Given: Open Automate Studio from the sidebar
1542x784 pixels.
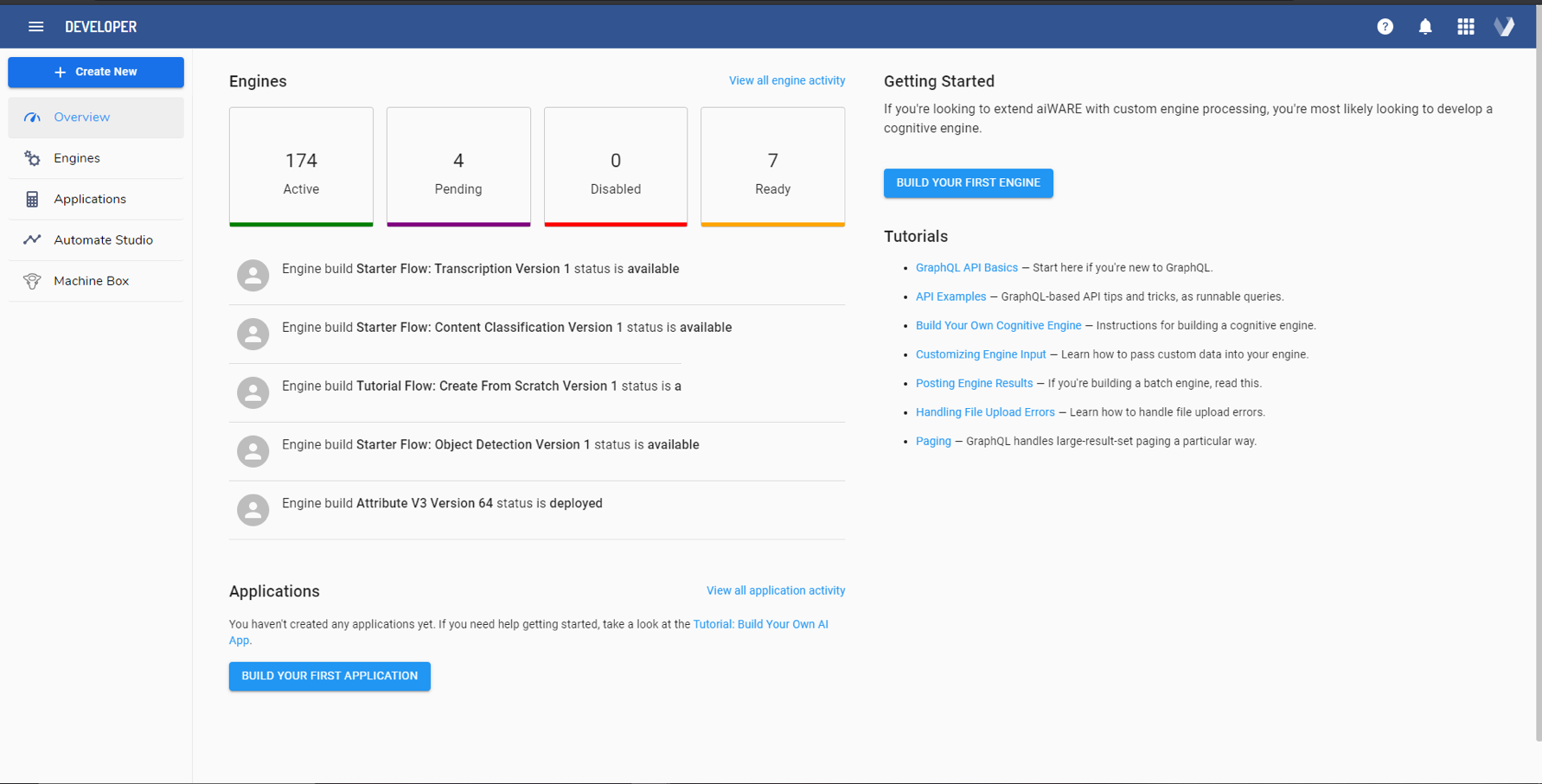Looking at the screenshot, I should click(103, 239).
